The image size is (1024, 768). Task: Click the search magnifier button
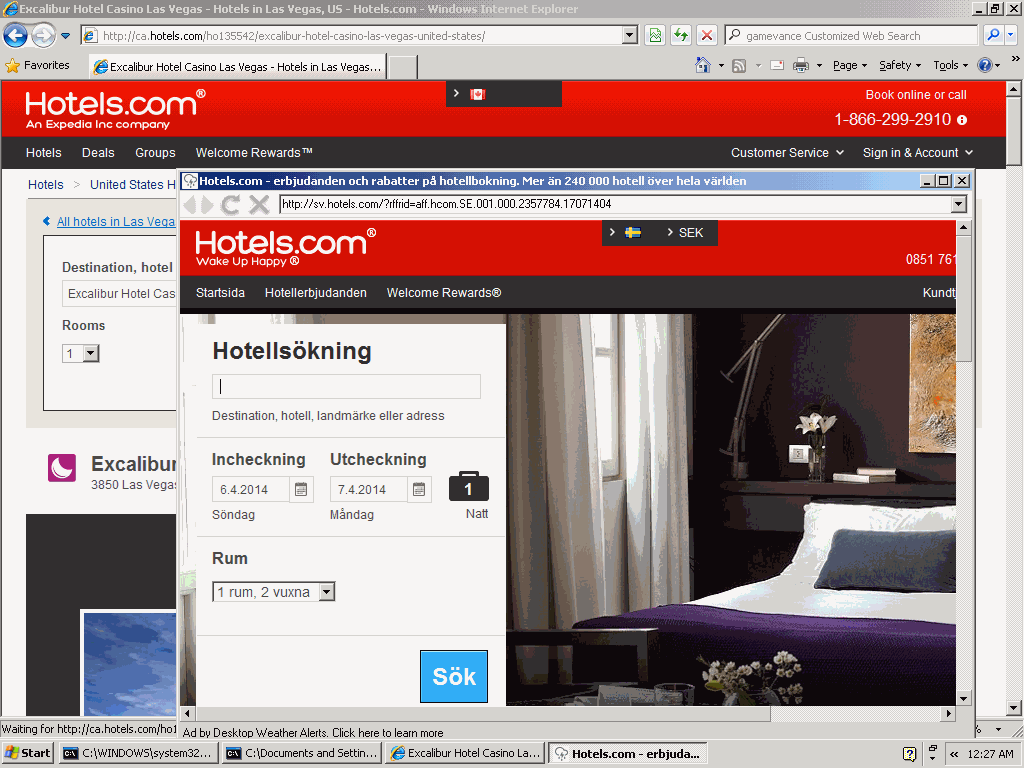[993, 35]
